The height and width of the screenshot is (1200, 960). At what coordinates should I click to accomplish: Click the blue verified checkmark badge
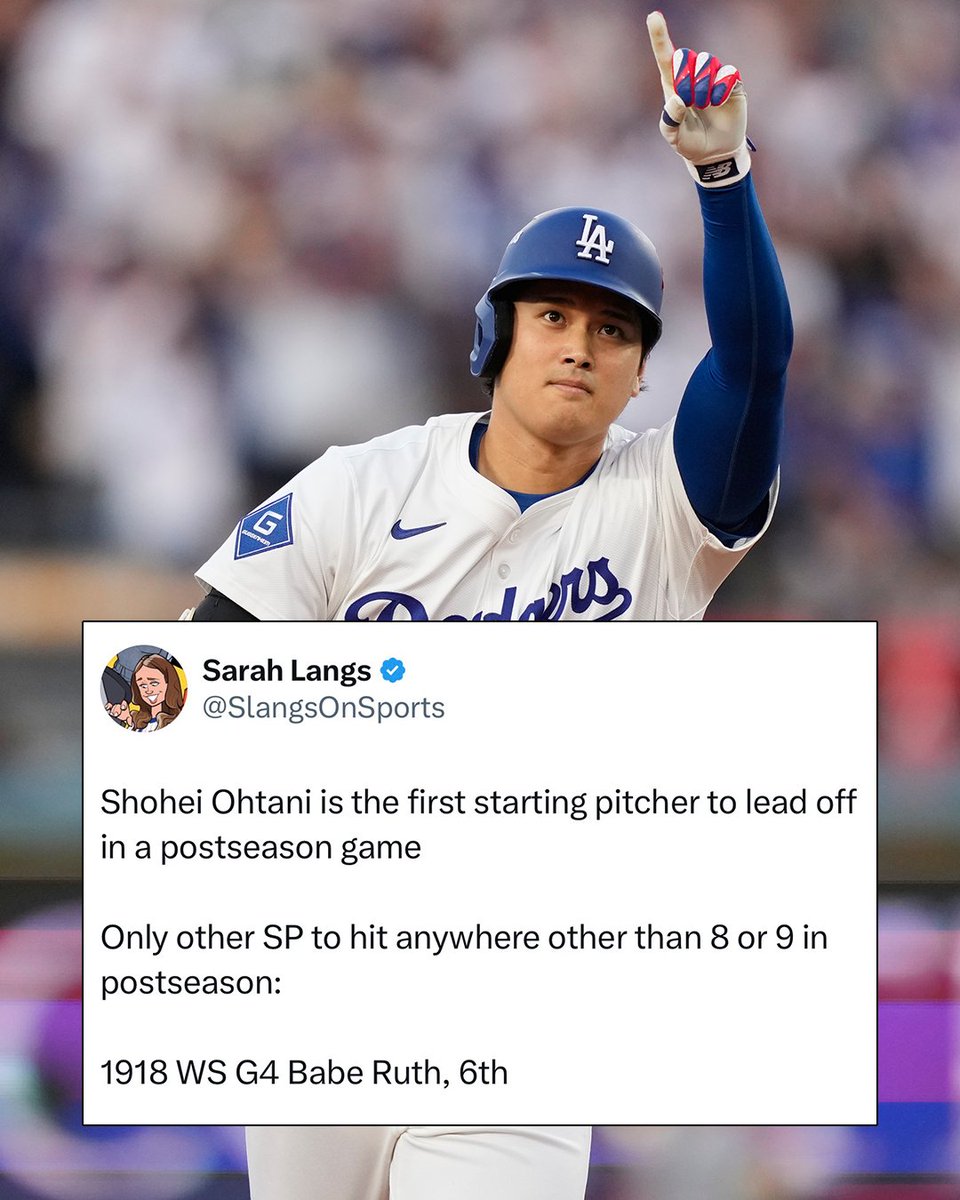393,670
